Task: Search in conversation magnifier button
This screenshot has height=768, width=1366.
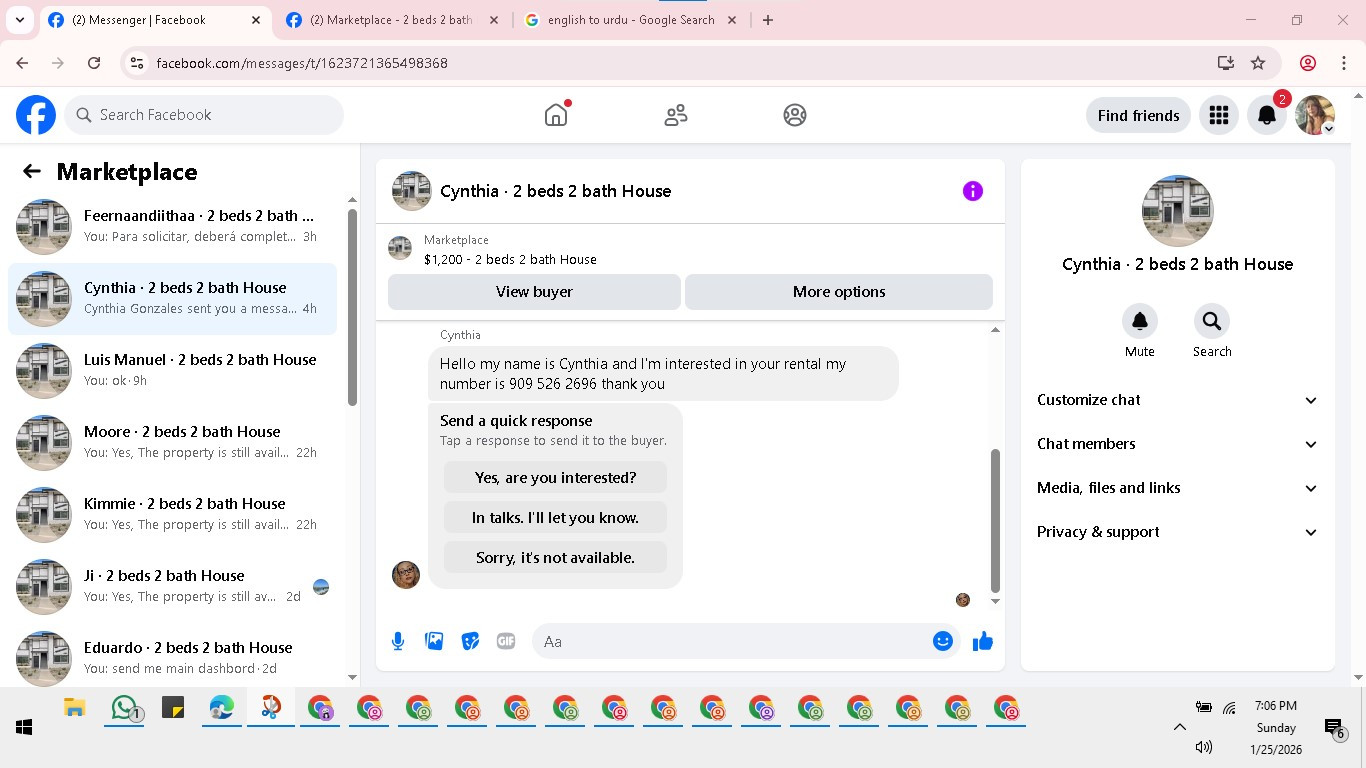Action: pyautogui.click(x=1212, y=321)
